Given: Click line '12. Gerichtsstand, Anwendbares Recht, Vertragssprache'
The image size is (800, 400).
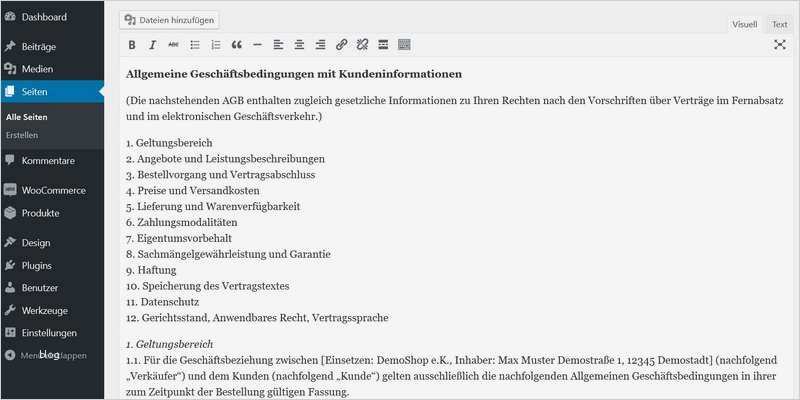Looking at the screenshot, I should (257, 318).
